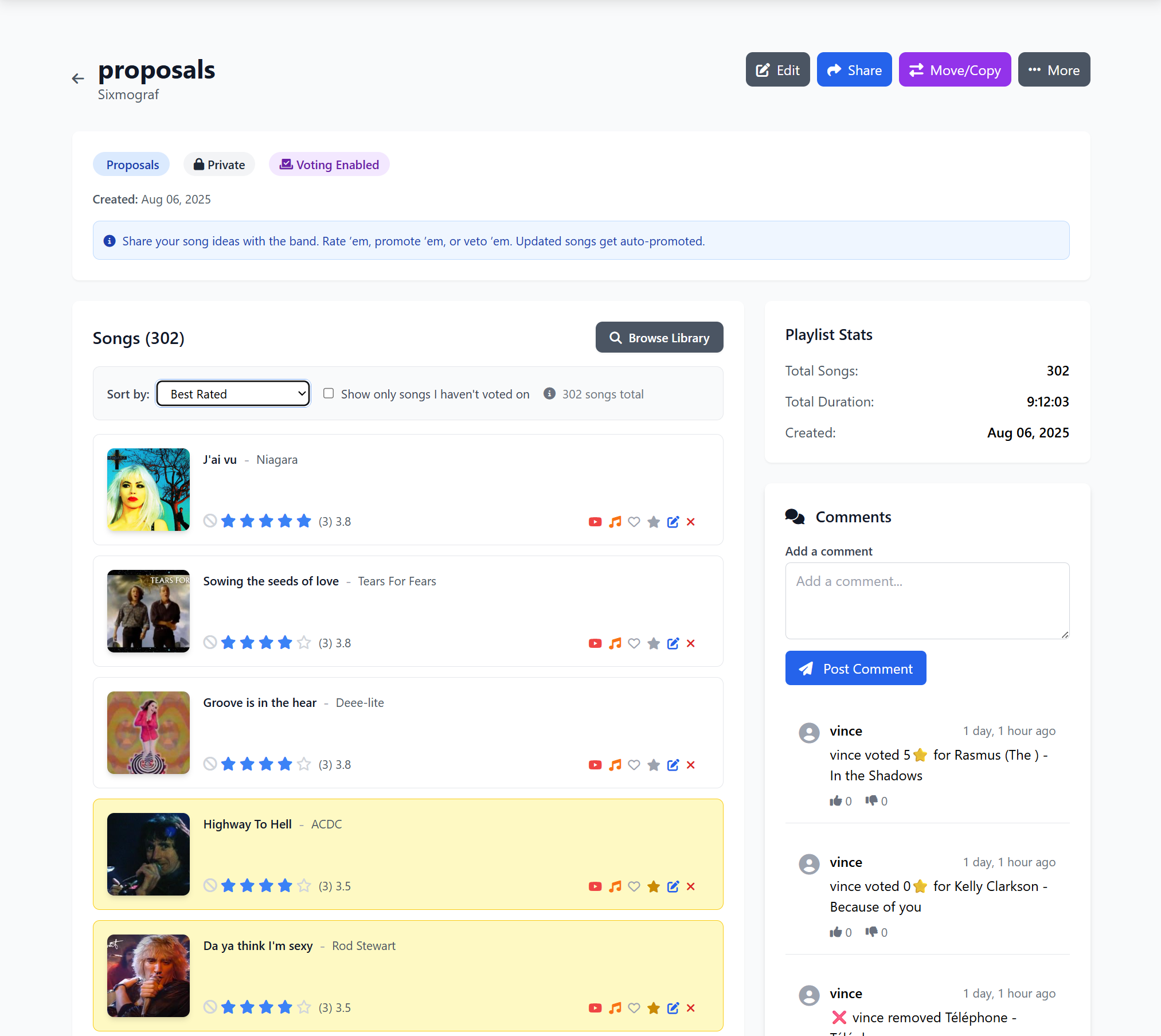Post a comment with the Post Comment button
The height and width of the screenshot is (1036, 1161).
855,668
